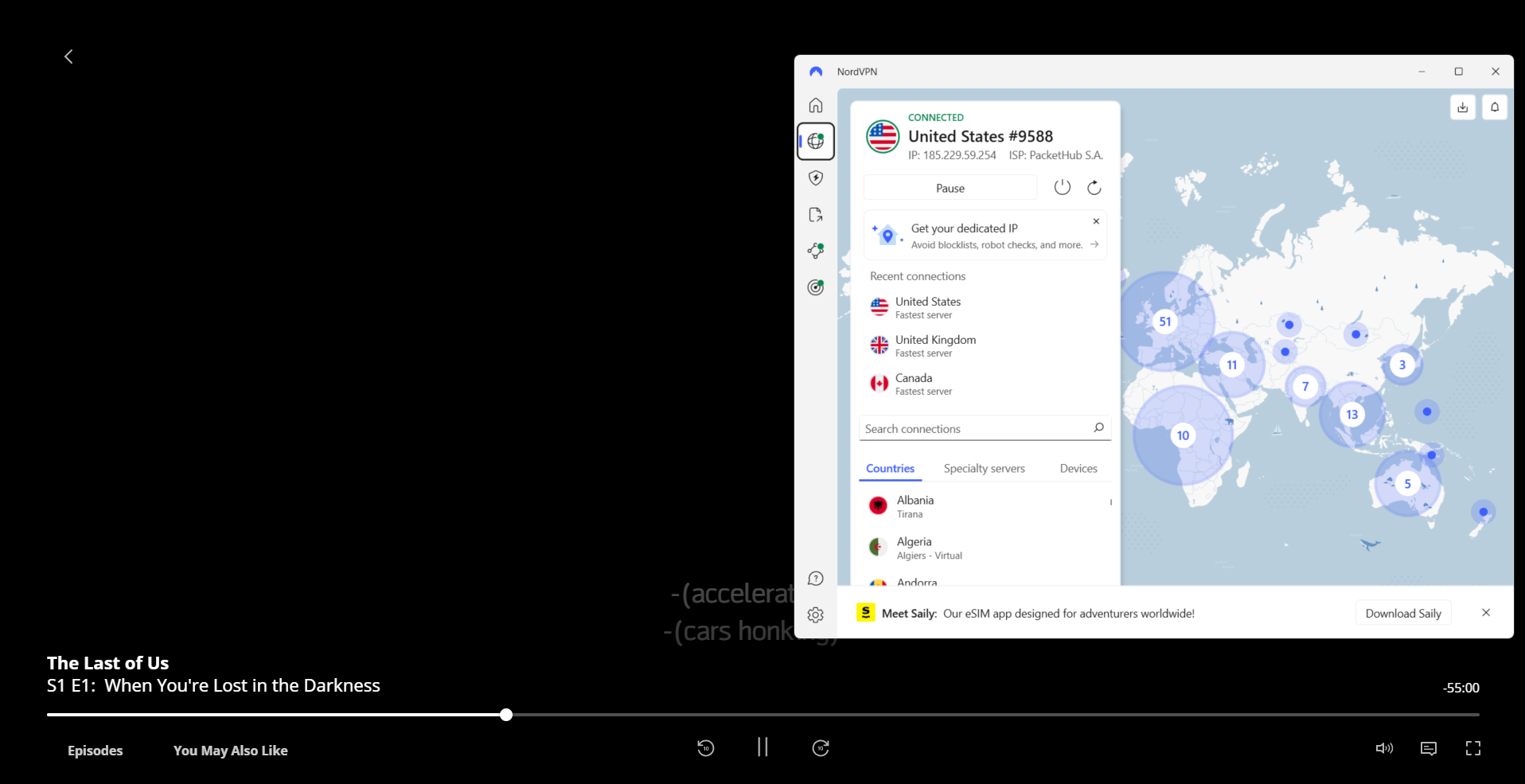The image size is (1525, 784).
Task: Click the Southeast Asia cluster marked 13
Action: (1352, 415)
